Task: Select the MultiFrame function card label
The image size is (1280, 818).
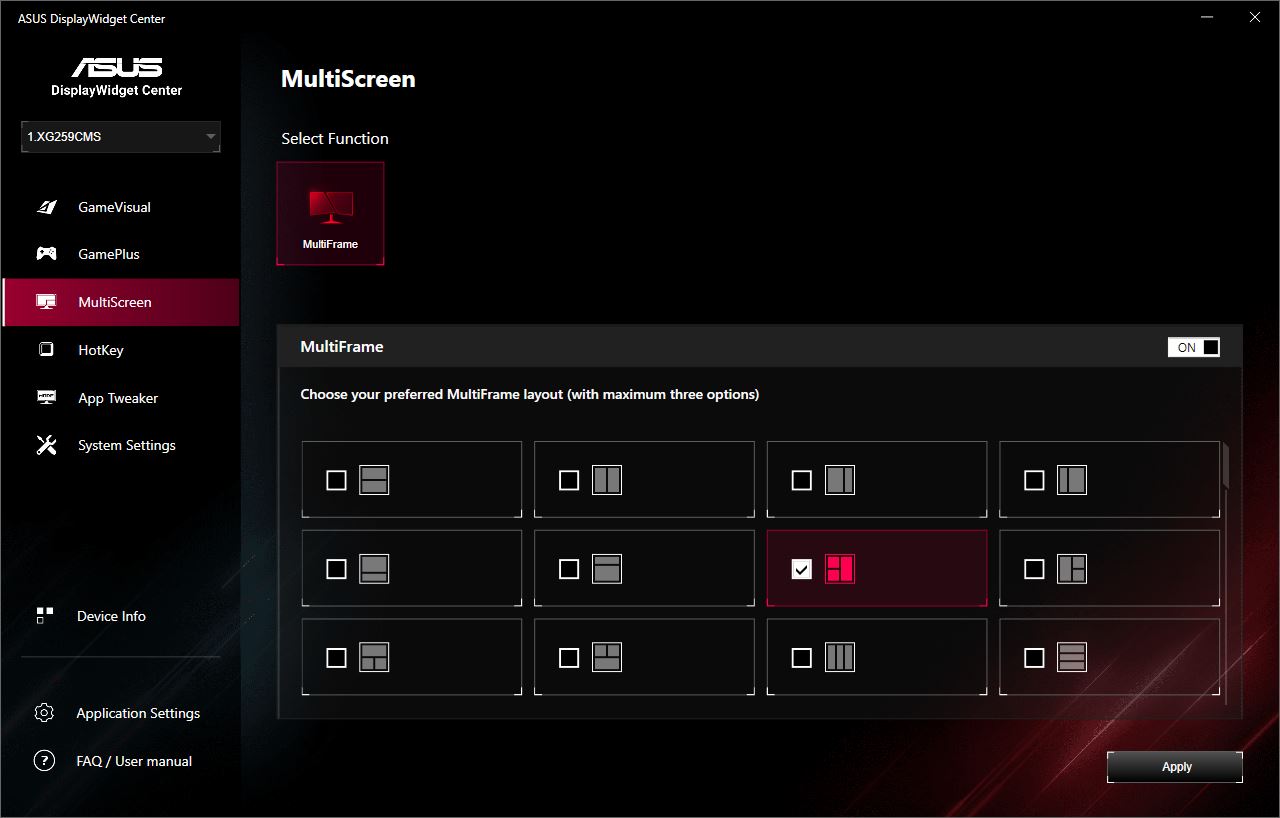Action: coord(330,244)
